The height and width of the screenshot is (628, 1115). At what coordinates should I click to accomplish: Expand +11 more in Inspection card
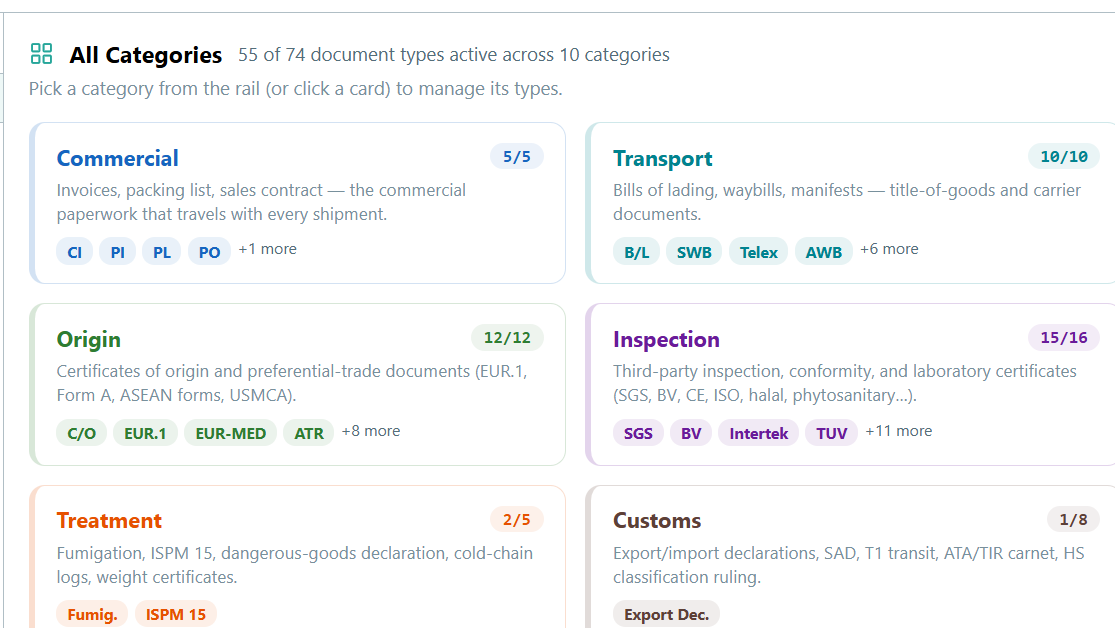[x=898, y=431]
